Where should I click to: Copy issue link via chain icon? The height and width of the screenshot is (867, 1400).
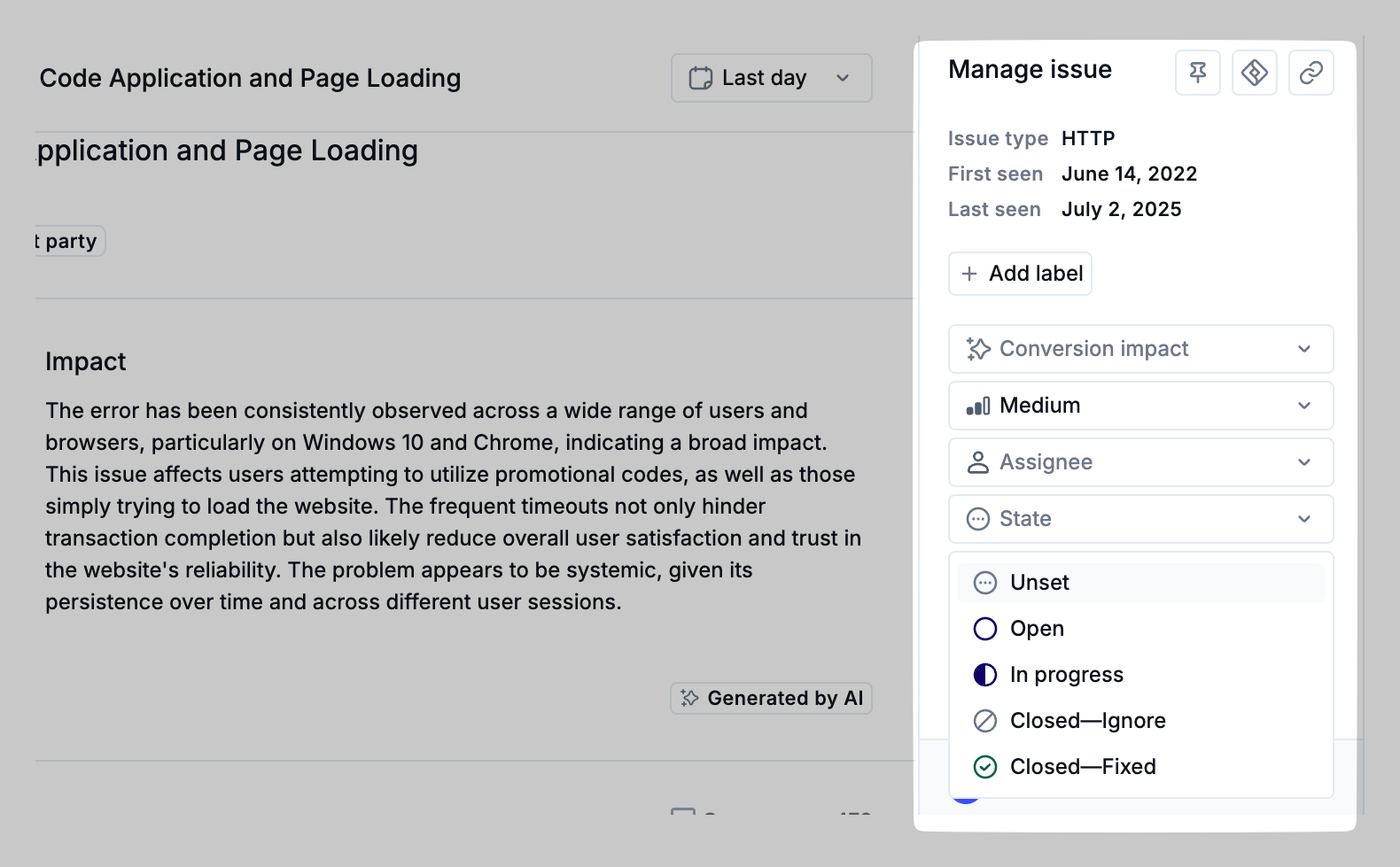[x=1311, y=73]
